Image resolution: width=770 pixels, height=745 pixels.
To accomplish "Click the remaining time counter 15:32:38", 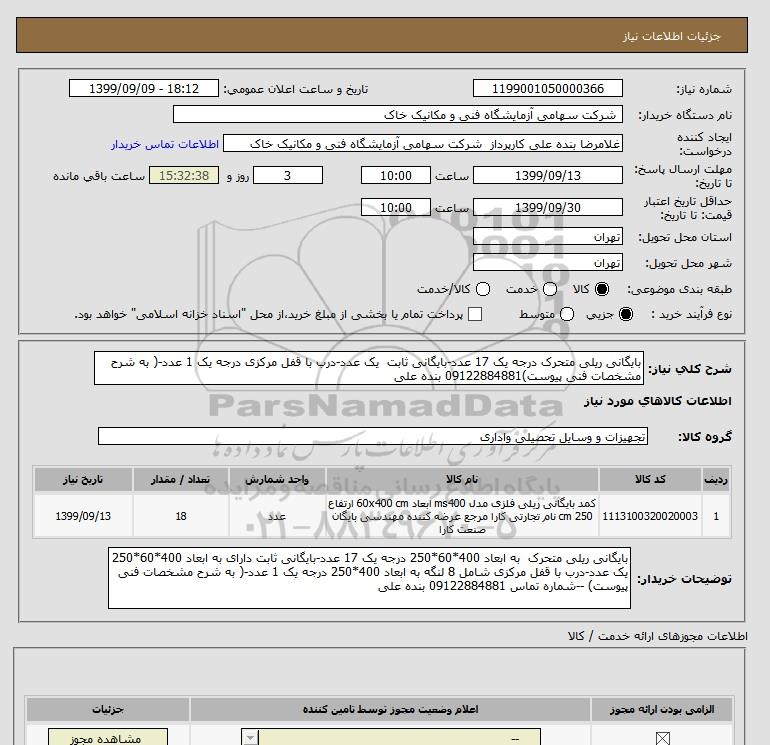I will (x=184, y=175).
